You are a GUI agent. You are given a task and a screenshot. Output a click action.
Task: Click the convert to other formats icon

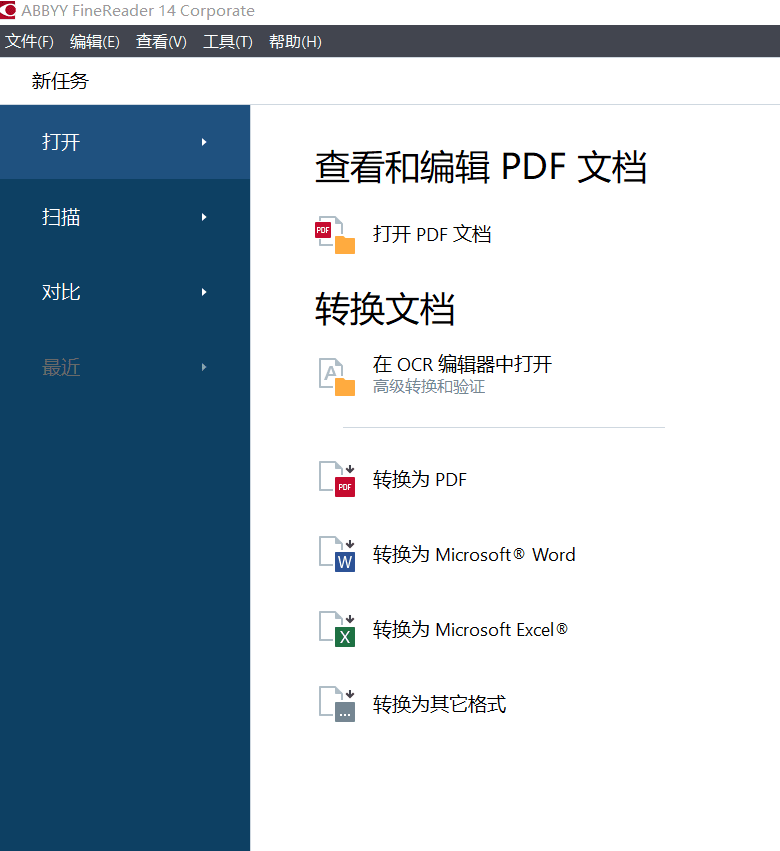point(337,704)
